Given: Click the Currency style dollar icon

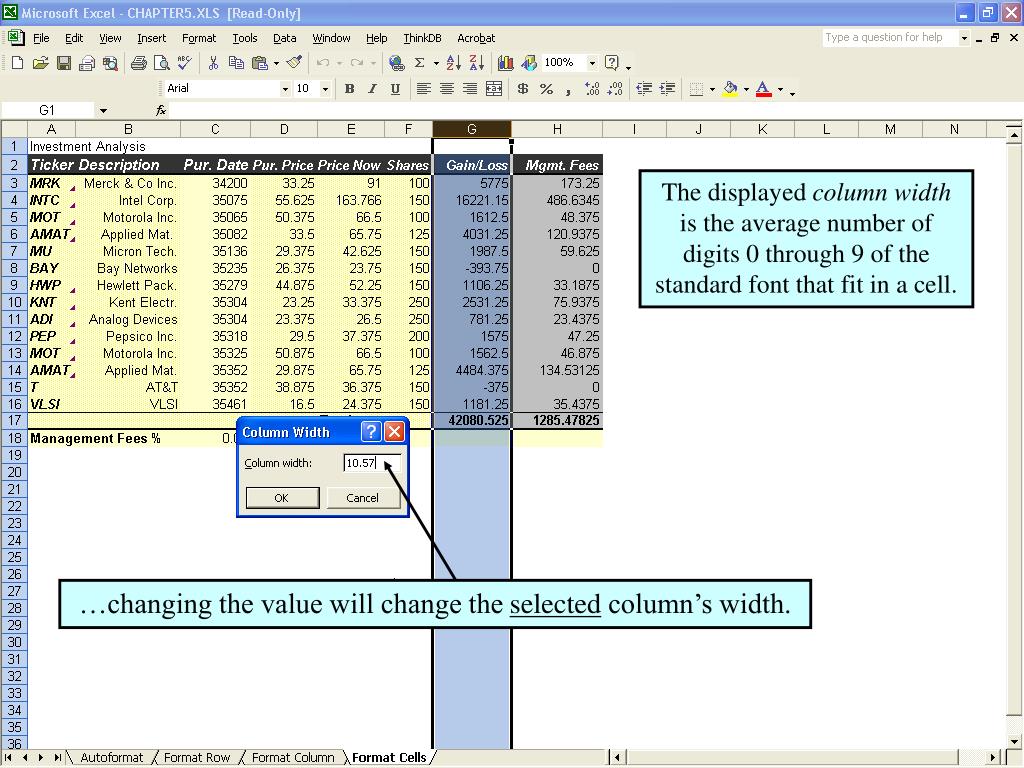Looking at the screenshot, I should click(x=522, y=89).
